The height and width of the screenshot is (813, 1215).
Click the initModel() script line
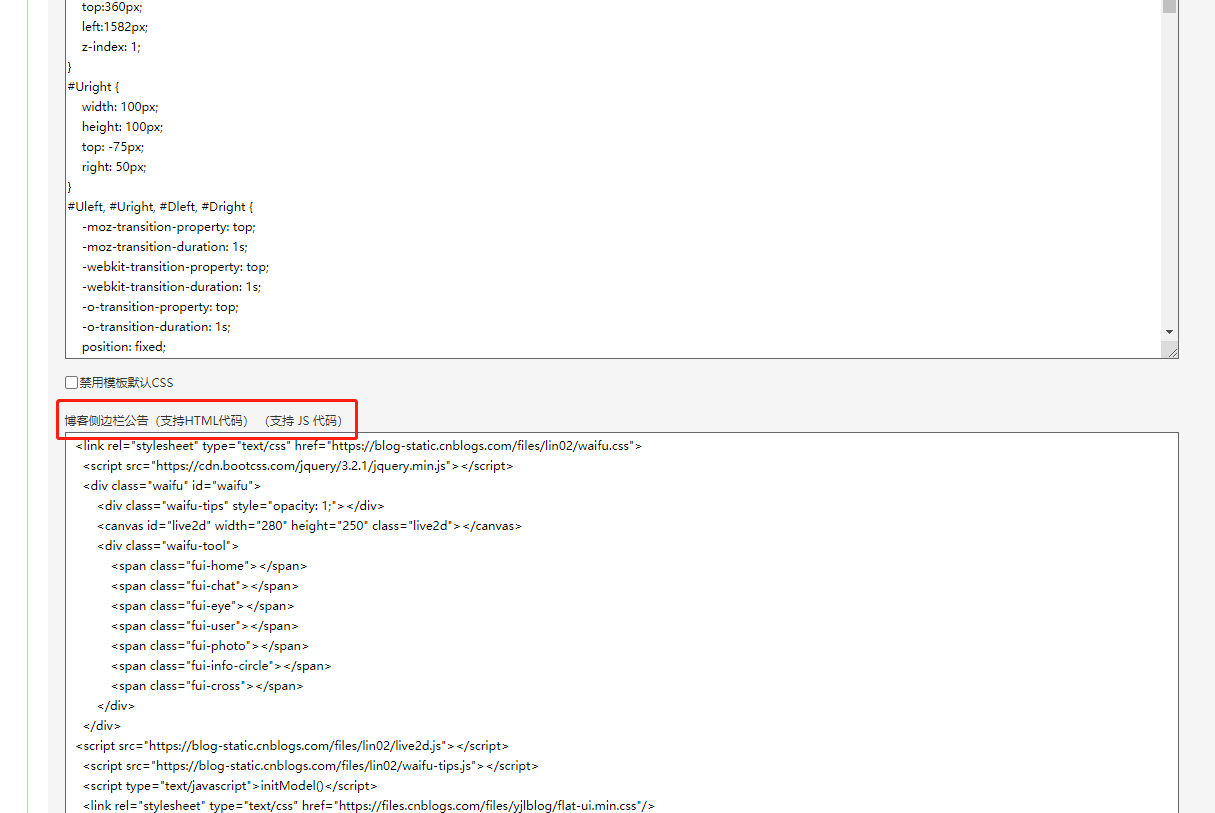tap(230, 786)
